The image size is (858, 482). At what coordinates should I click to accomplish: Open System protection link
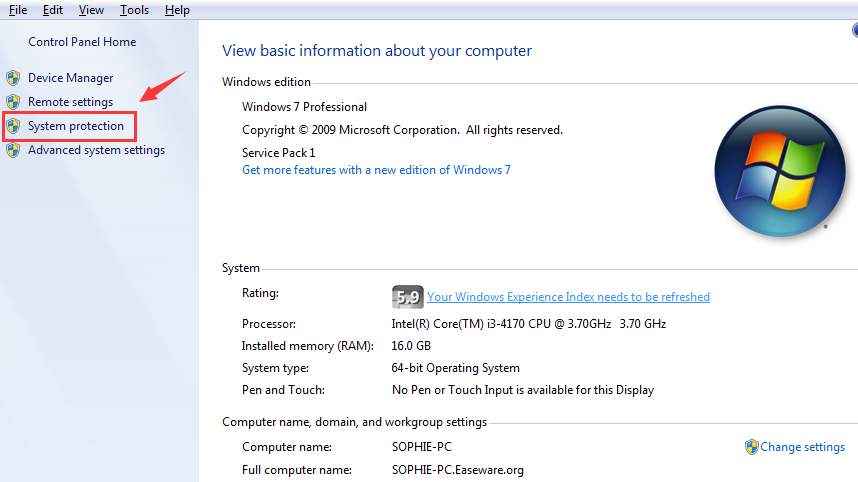76,126
